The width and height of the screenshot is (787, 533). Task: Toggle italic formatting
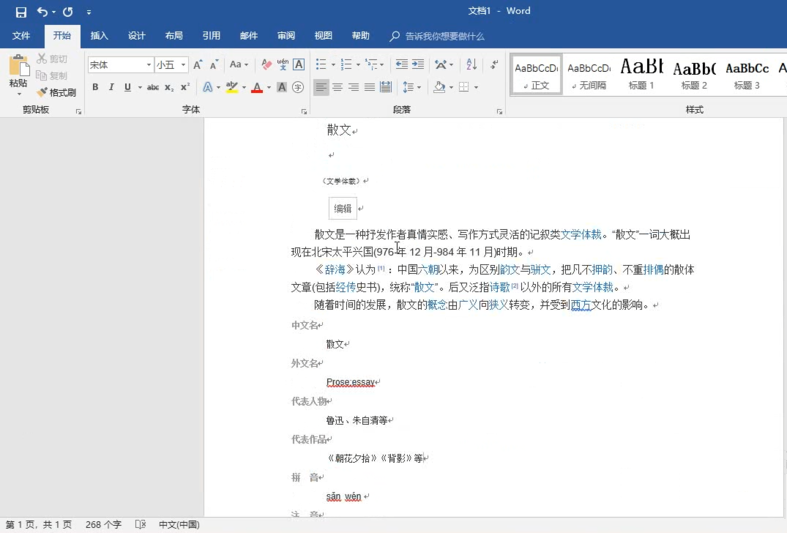point(111,88)
